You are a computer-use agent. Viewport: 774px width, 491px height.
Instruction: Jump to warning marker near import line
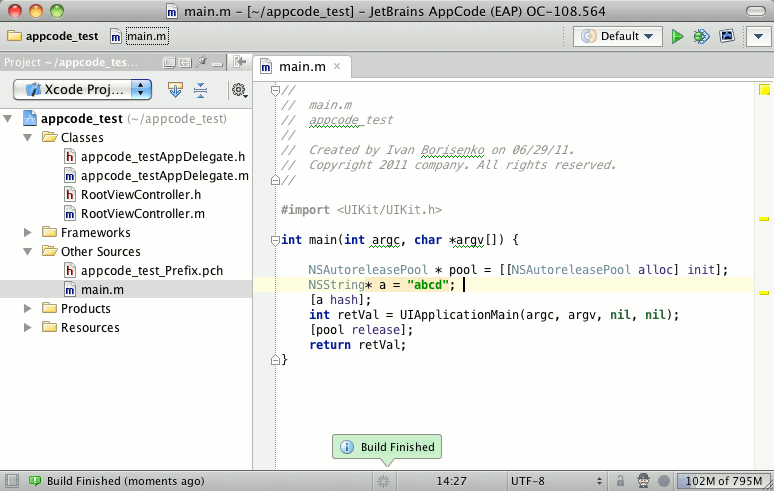click(x=764, y=219)
